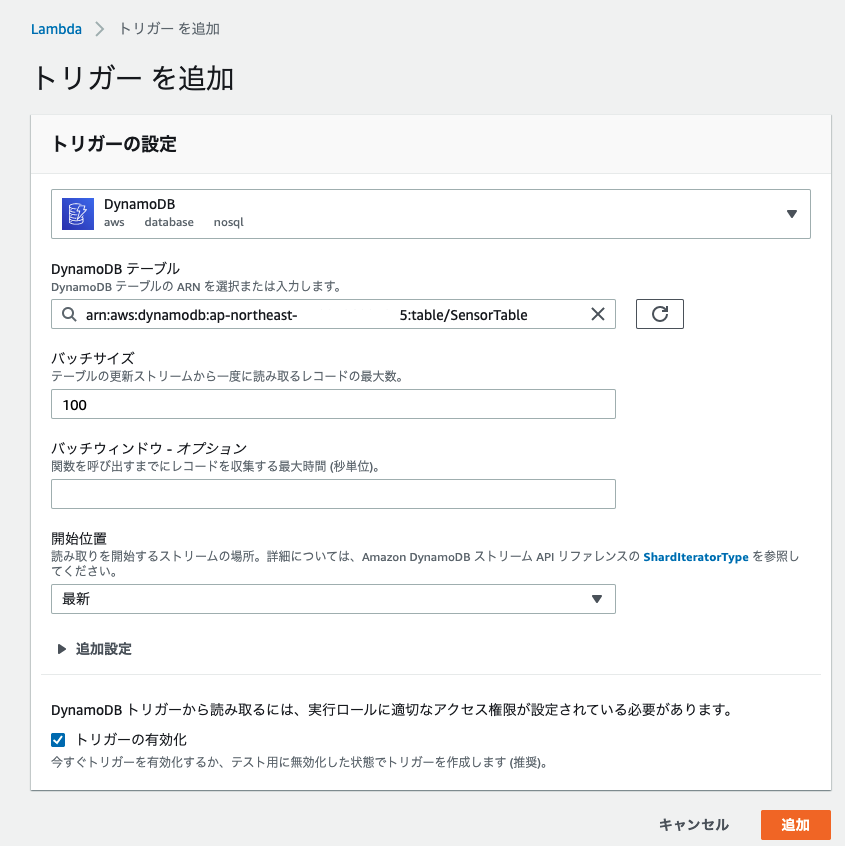Click the nosql tag under DynamoDB

point(229,222)
